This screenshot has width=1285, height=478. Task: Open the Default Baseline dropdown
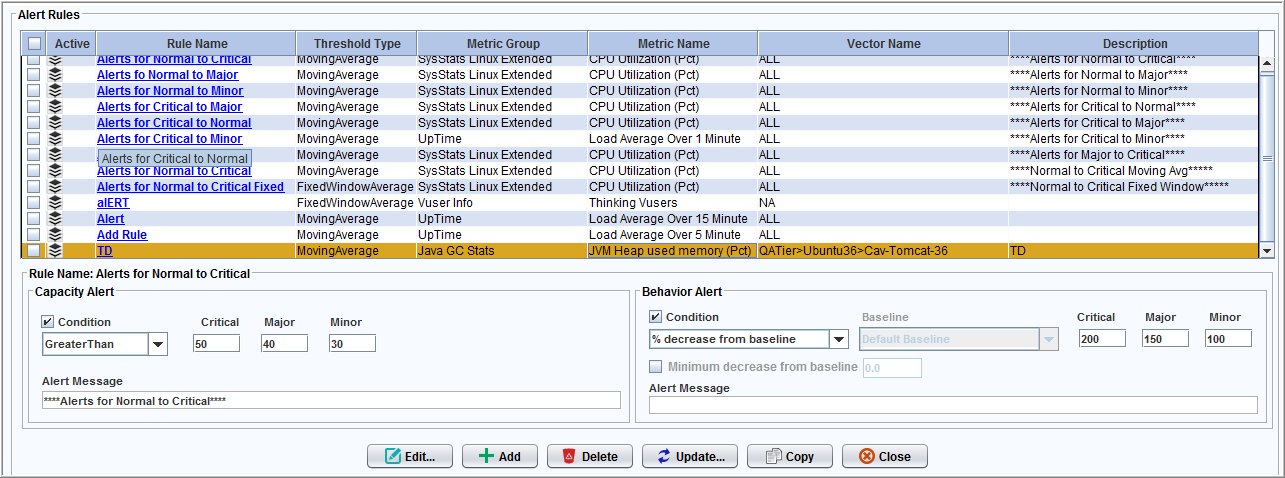pyautogui.click(x=1048, y=340)
